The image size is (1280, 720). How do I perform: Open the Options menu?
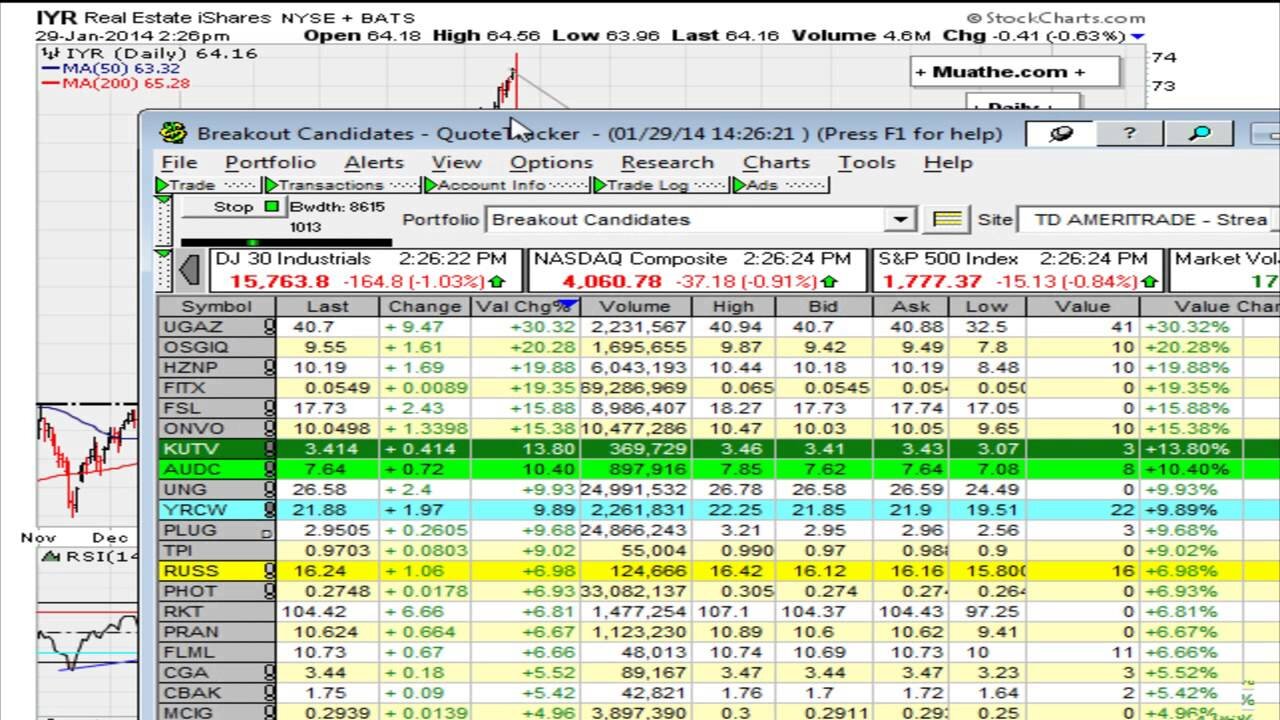551,162
